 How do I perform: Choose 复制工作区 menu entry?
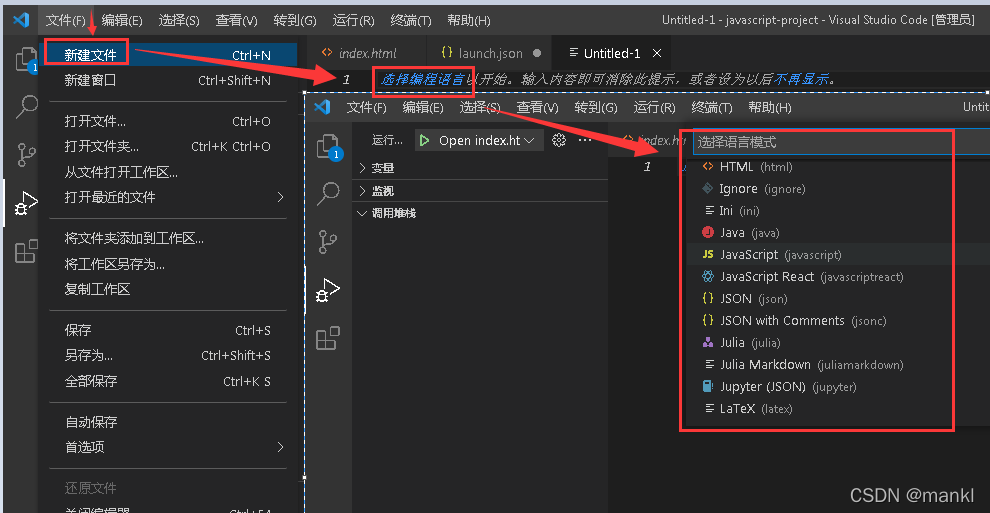168,289
